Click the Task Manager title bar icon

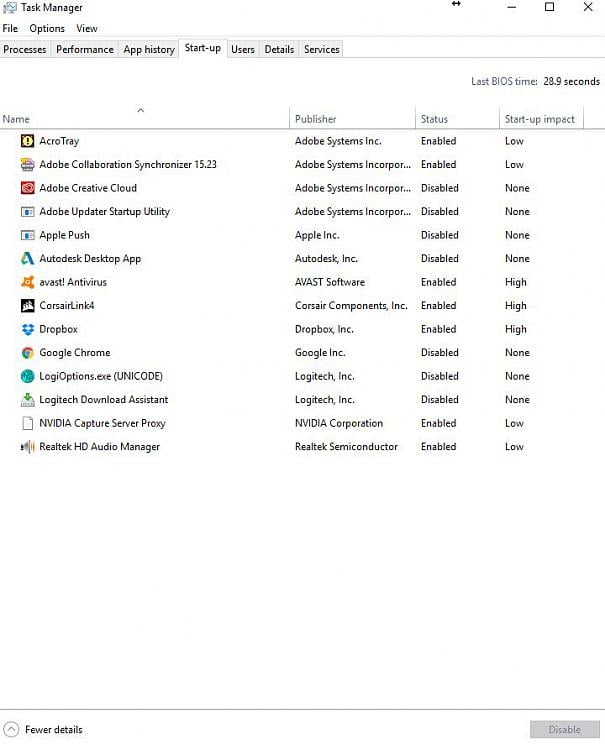(x=10, y=8)
